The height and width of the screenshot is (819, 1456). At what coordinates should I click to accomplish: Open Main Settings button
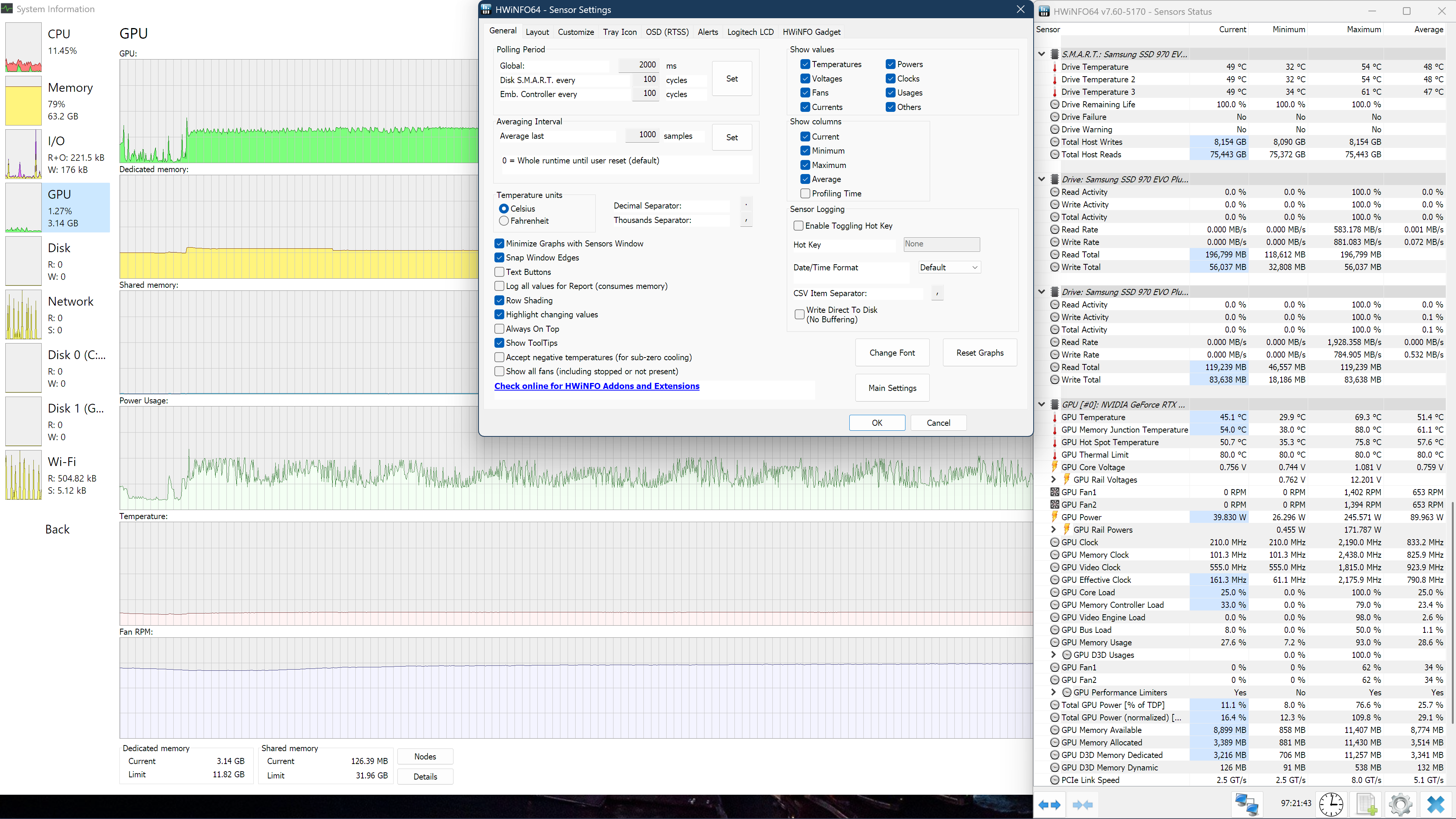click(892, 388)
